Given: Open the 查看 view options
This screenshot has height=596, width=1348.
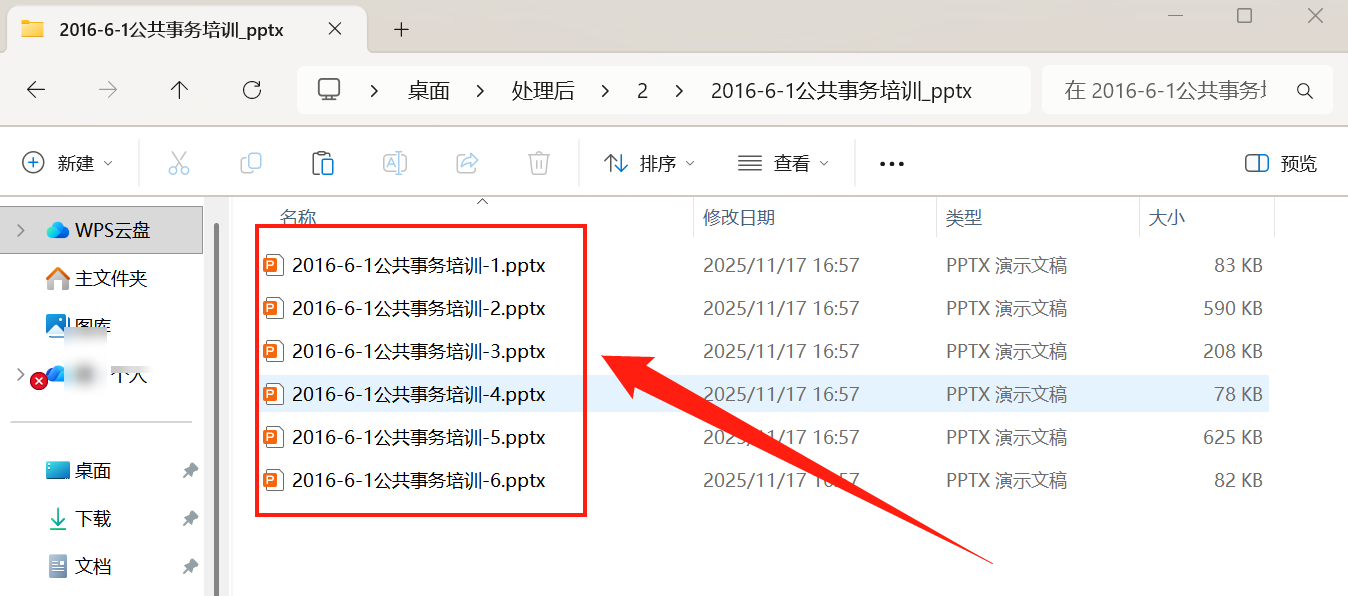Looking at the screenshot, I should click(783, 162).
